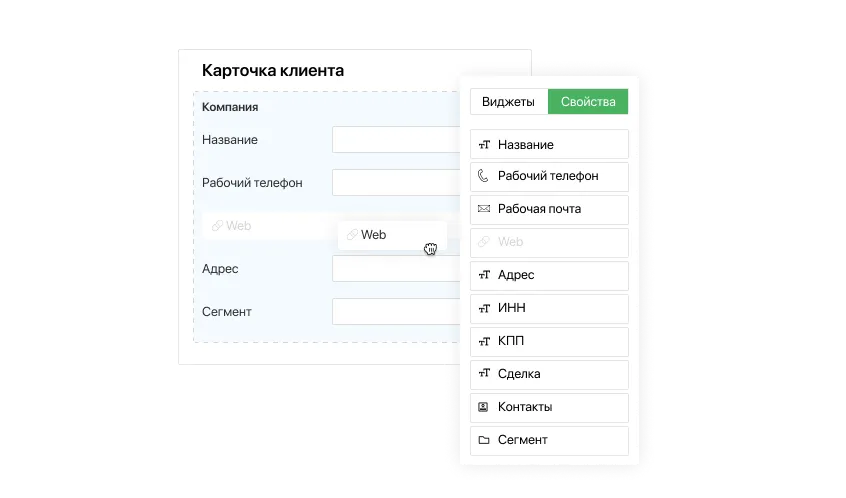
Task: Click the Рабочий телефон label in card
Action: point(252,183)
